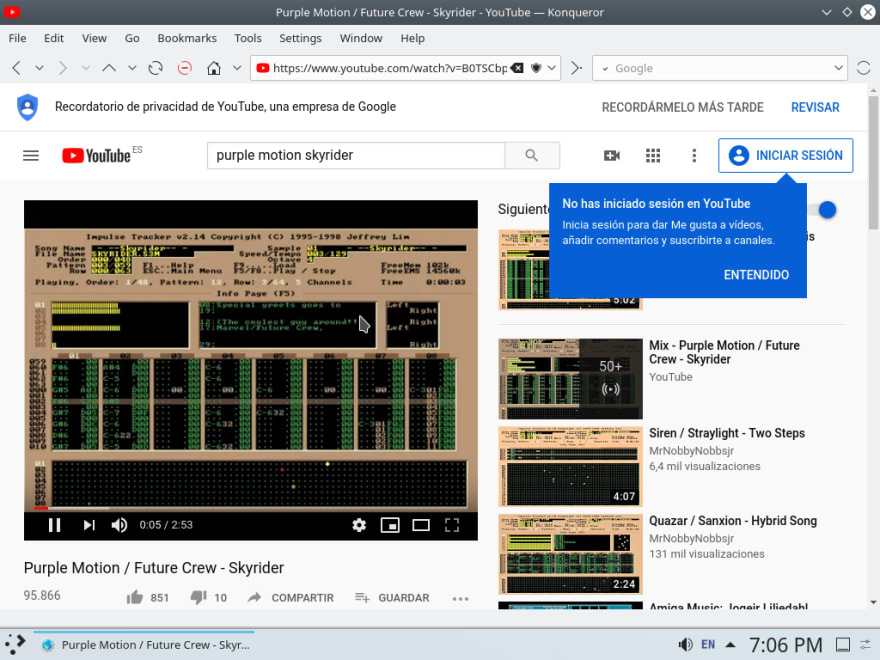The width and height of the screenshot is (880, 660).
Task: Click the throbber icon right of Google search
Action: [863, 68]
